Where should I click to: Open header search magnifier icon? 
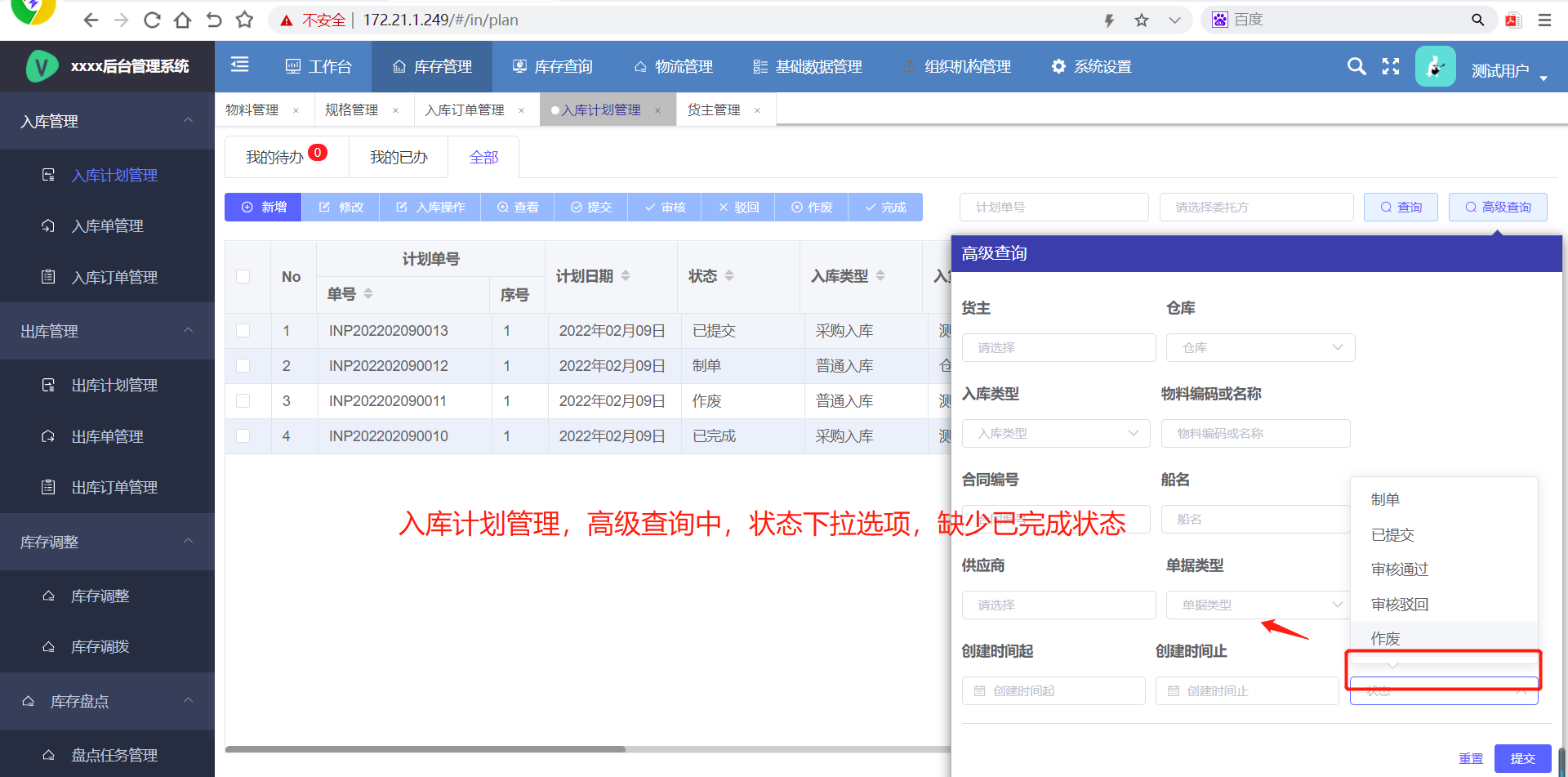[x=1356, y=66]
